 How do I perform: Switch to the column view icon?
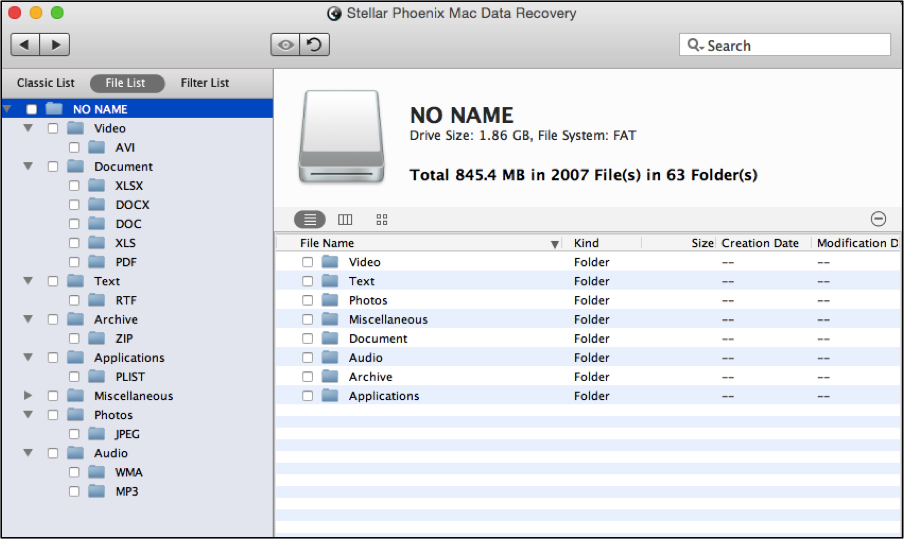[x=345, y=220]
